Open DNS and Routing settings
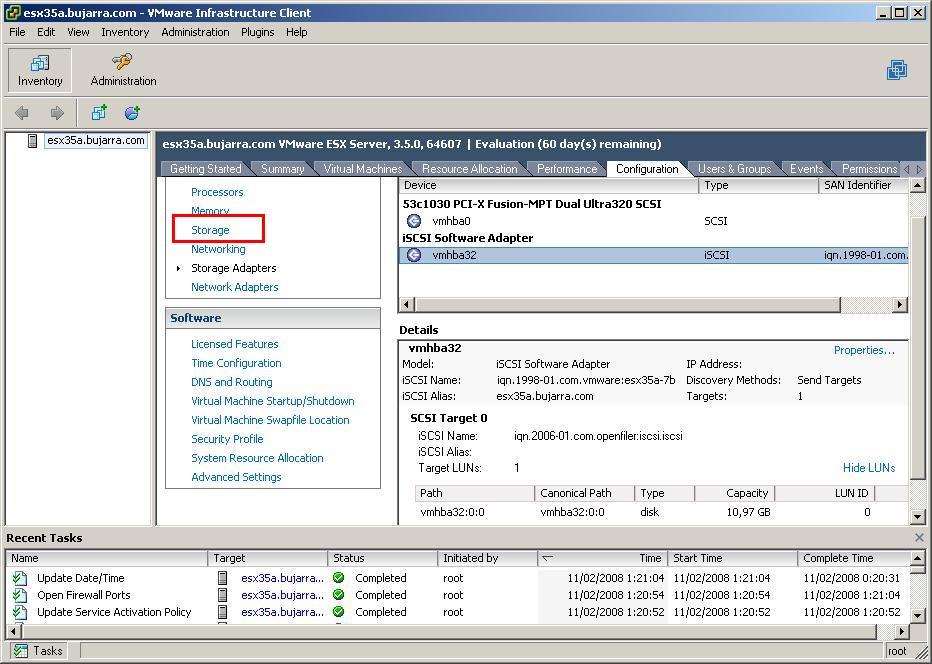 pyautogui.click(x=232, y=382)
